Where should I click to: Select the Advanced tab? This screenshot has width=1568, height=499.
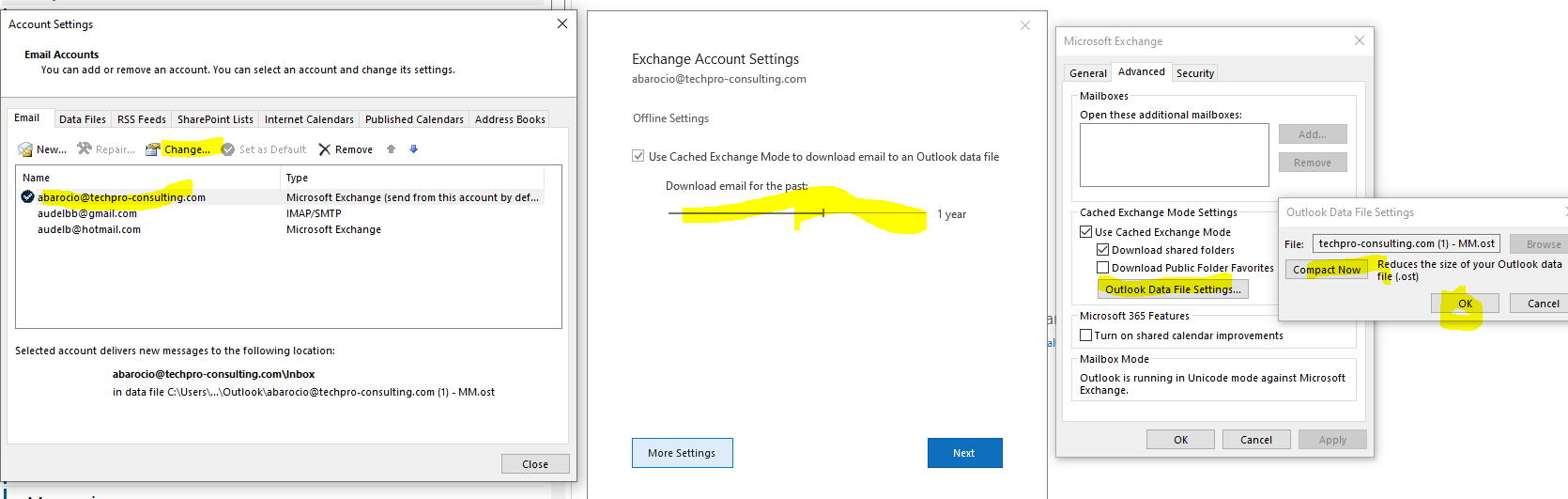point(1142,71)
